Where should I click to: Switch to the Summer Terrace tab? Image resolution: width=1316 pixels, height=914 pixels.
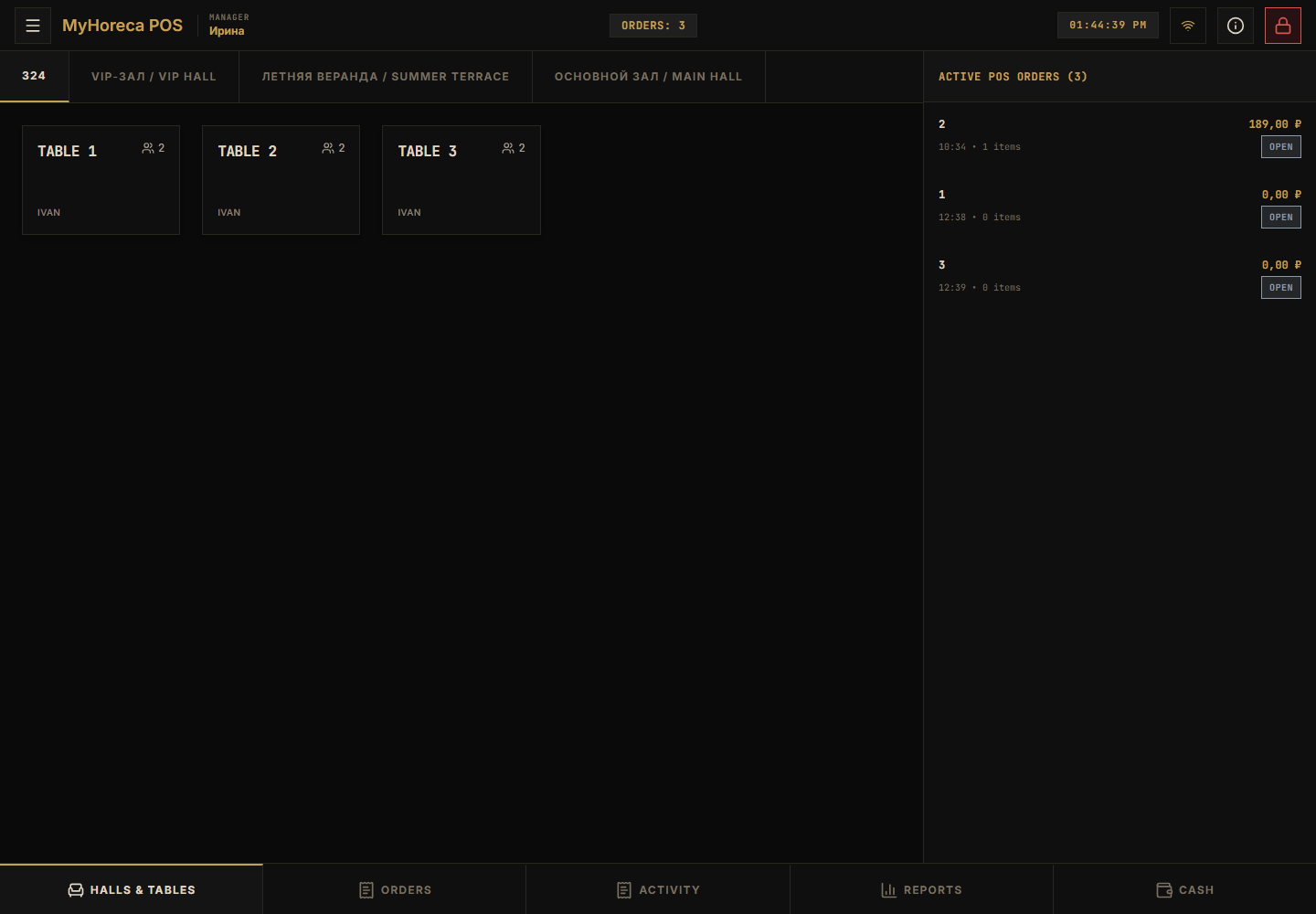386,77
